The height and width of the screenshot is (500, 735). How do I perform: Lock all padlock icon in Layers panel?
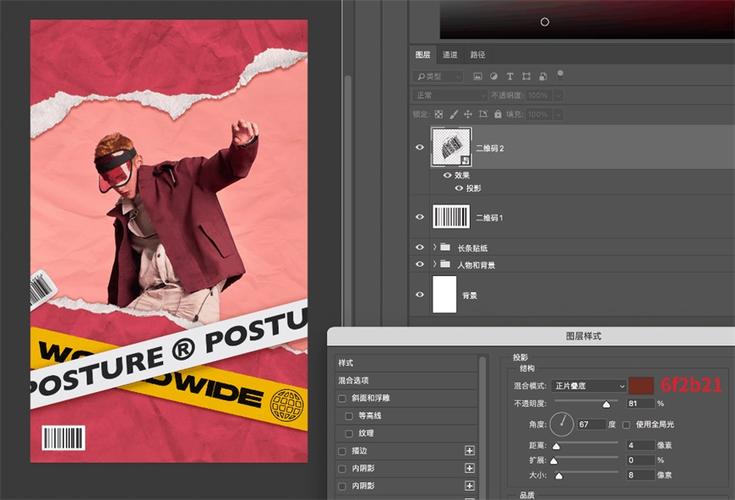point(498,114)
